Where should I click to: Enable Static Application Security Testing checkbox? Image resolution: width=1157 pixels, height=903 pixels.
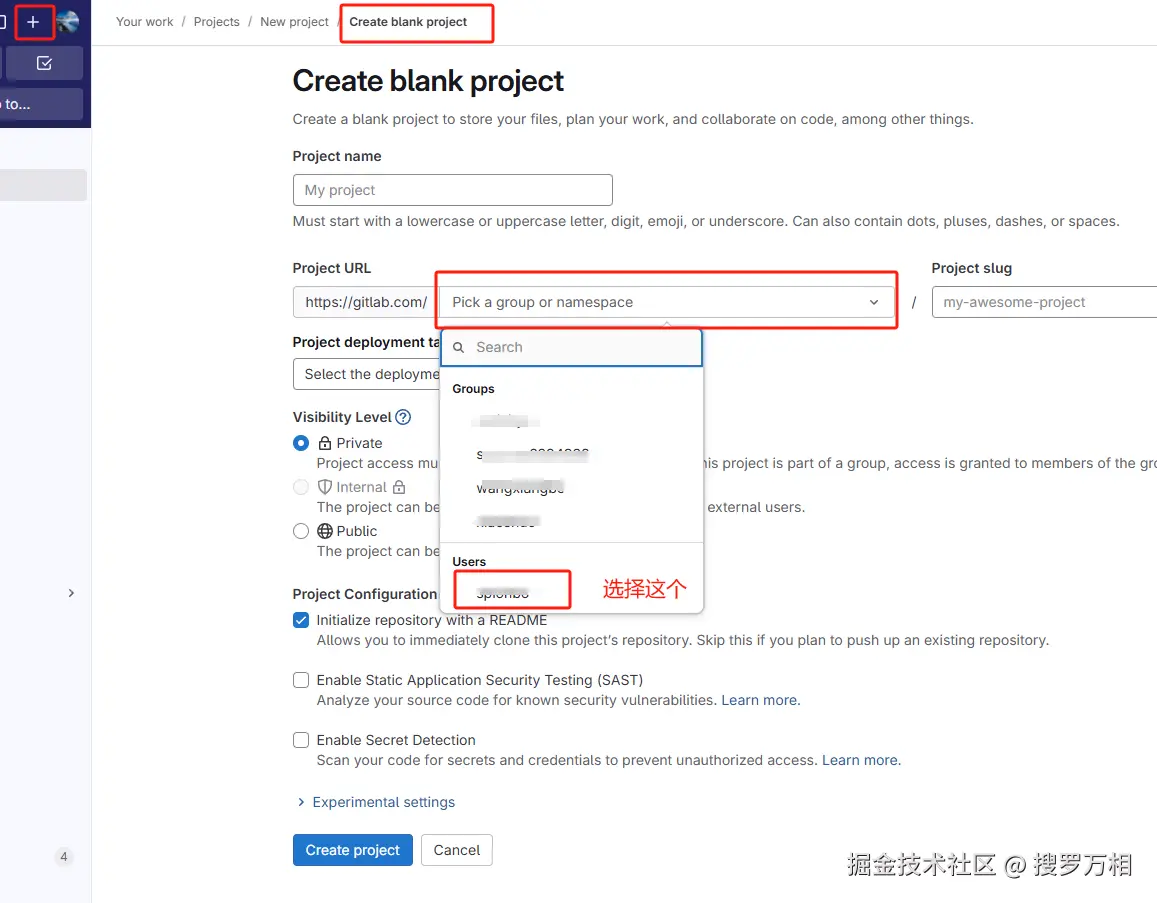pos(300,679)
